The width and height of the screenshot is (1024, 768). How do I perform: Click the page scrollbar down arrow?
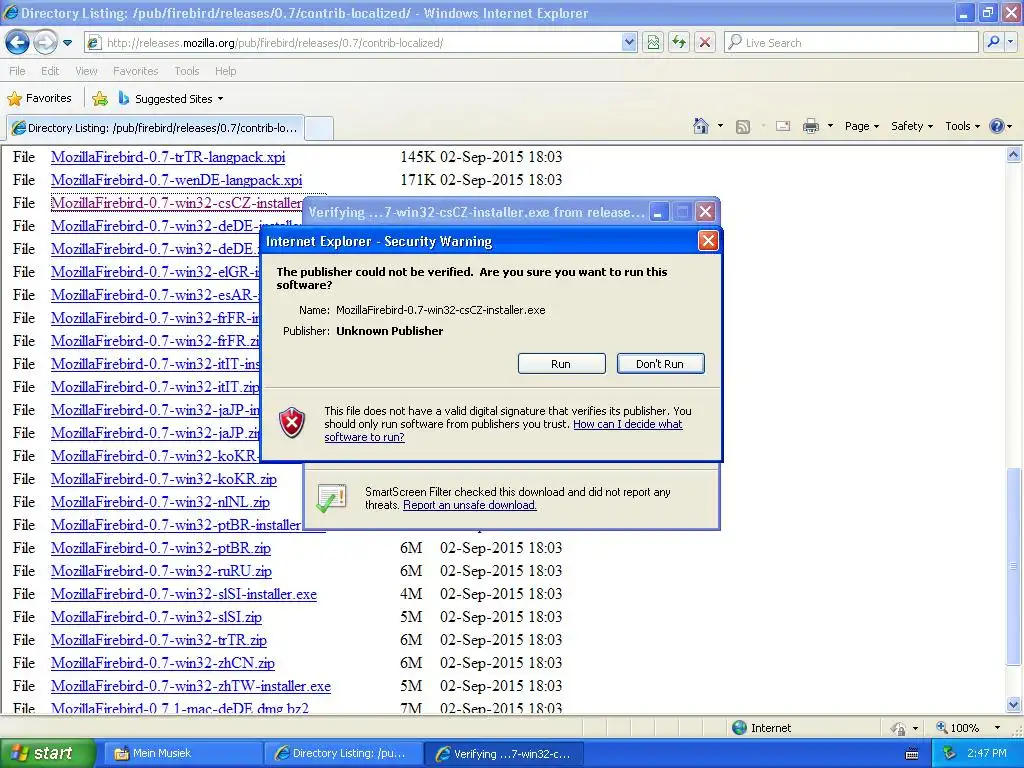pos(1014,705)
